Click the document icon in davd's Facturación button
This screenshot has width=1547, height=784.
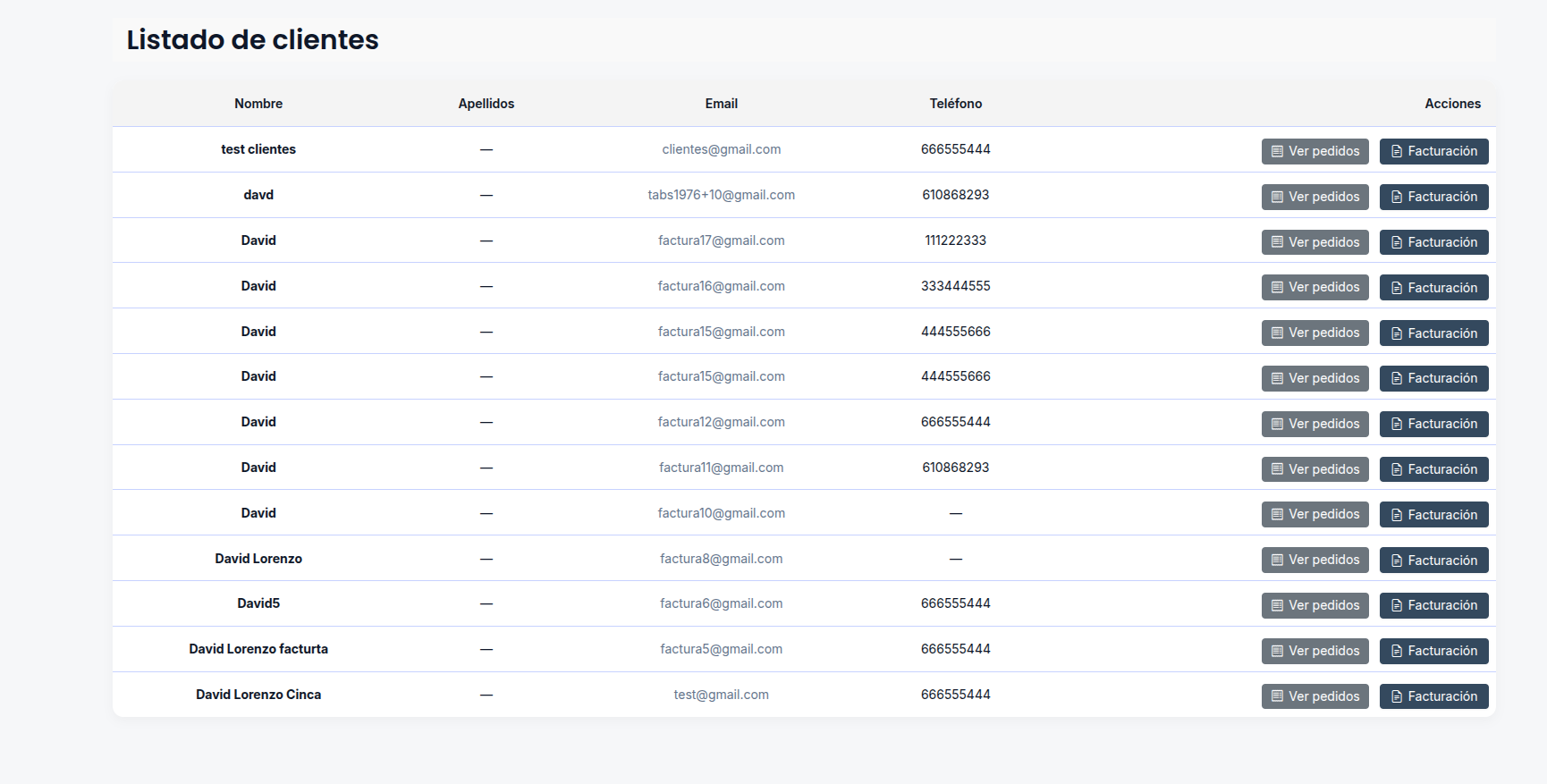pyautogui.click(x=1396, y=198)
